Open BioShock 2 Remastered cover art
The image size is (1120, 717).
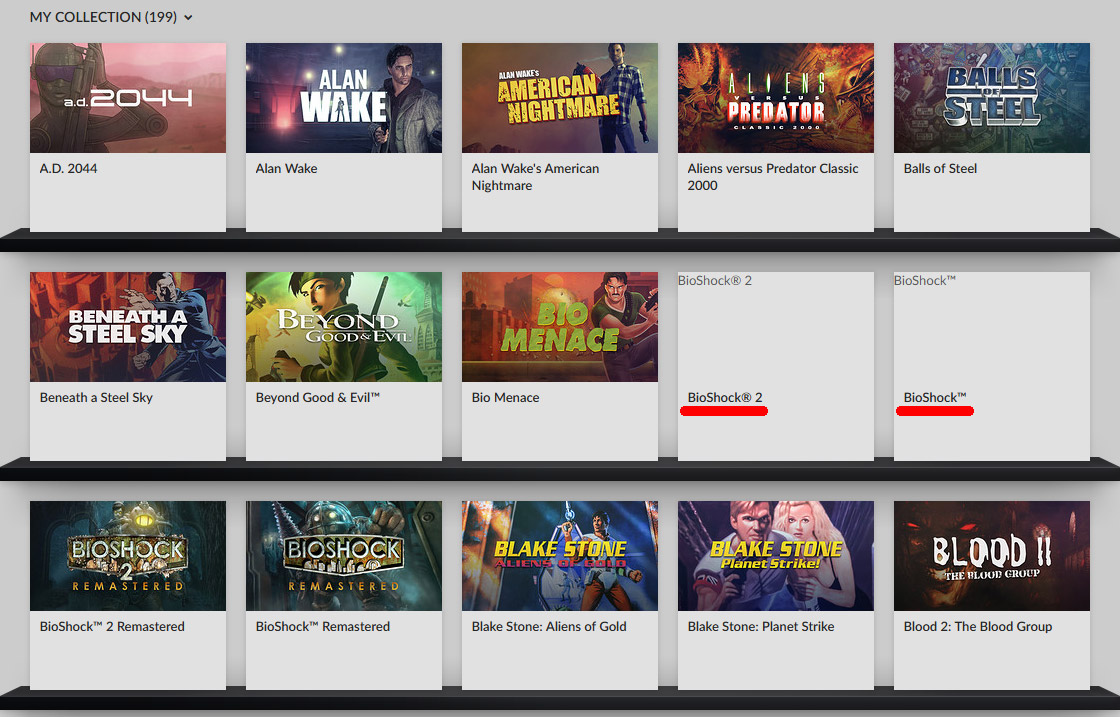[128, 556]
